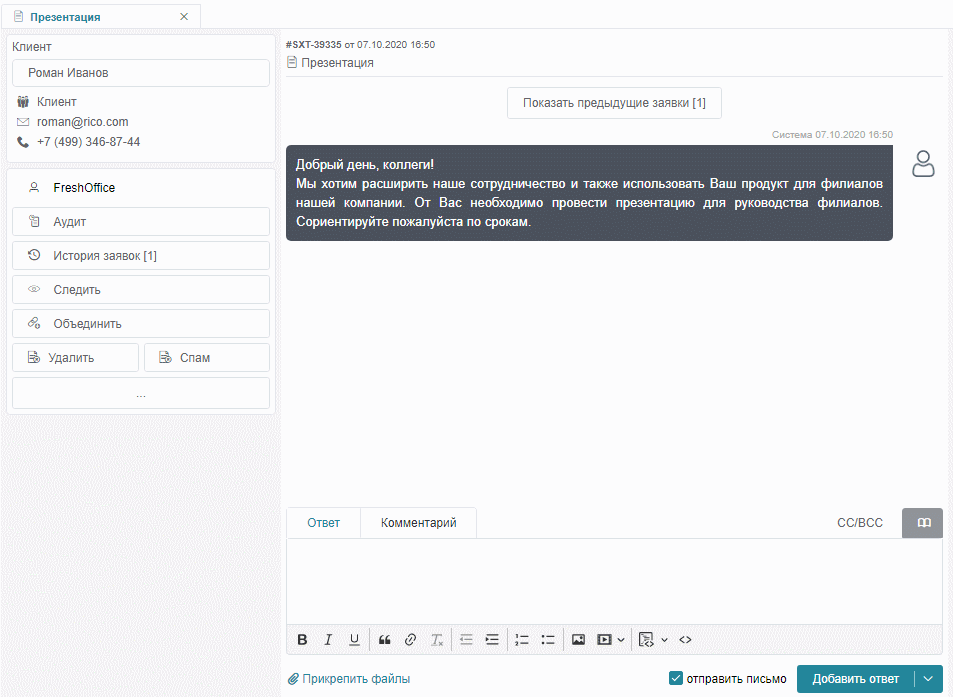Open the video insert dropdown arrow
The width and height of the screenshot is (953, 697).
click(621, 640)
